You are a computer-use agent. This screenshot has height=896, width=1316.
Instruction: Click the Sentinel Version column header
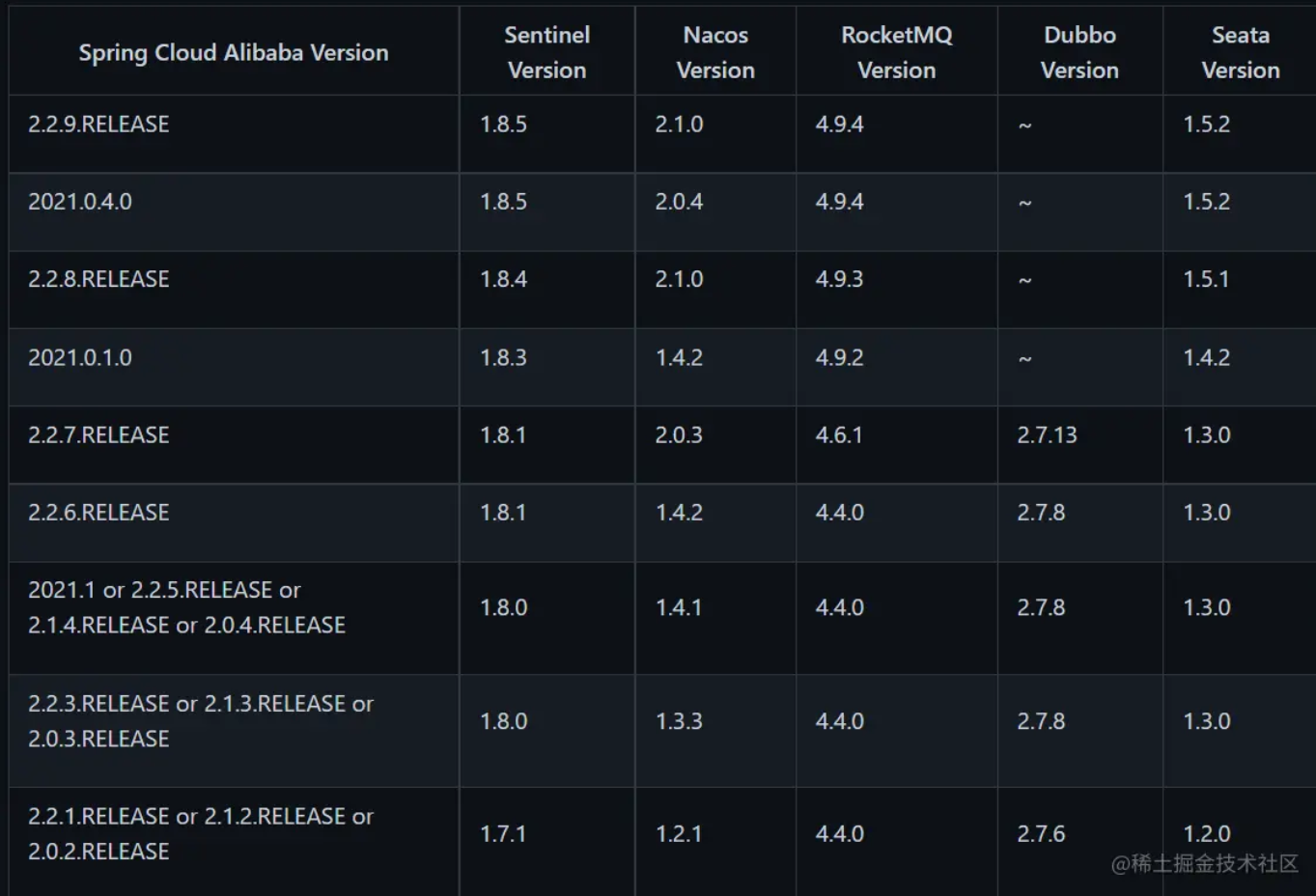pos(546,53)
